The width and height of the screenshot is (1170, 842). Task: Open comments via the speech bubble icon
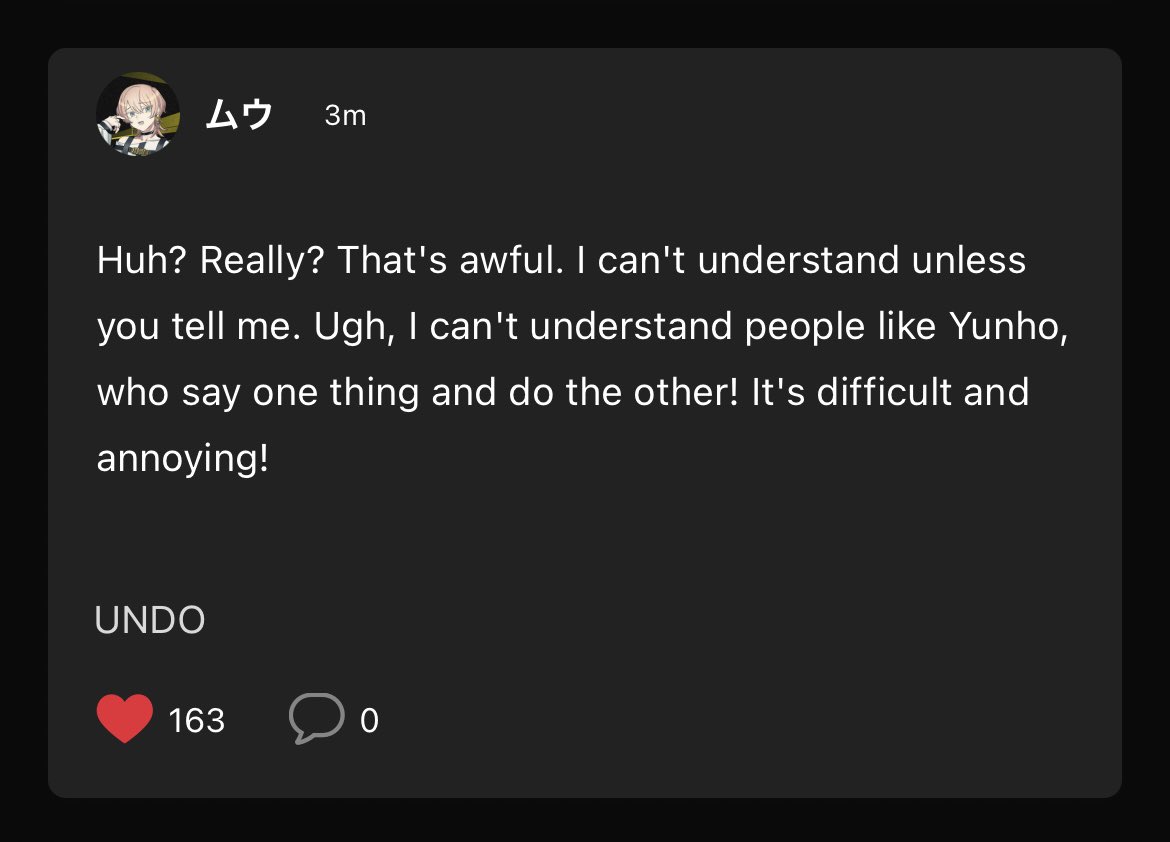[x=316, y=718]
